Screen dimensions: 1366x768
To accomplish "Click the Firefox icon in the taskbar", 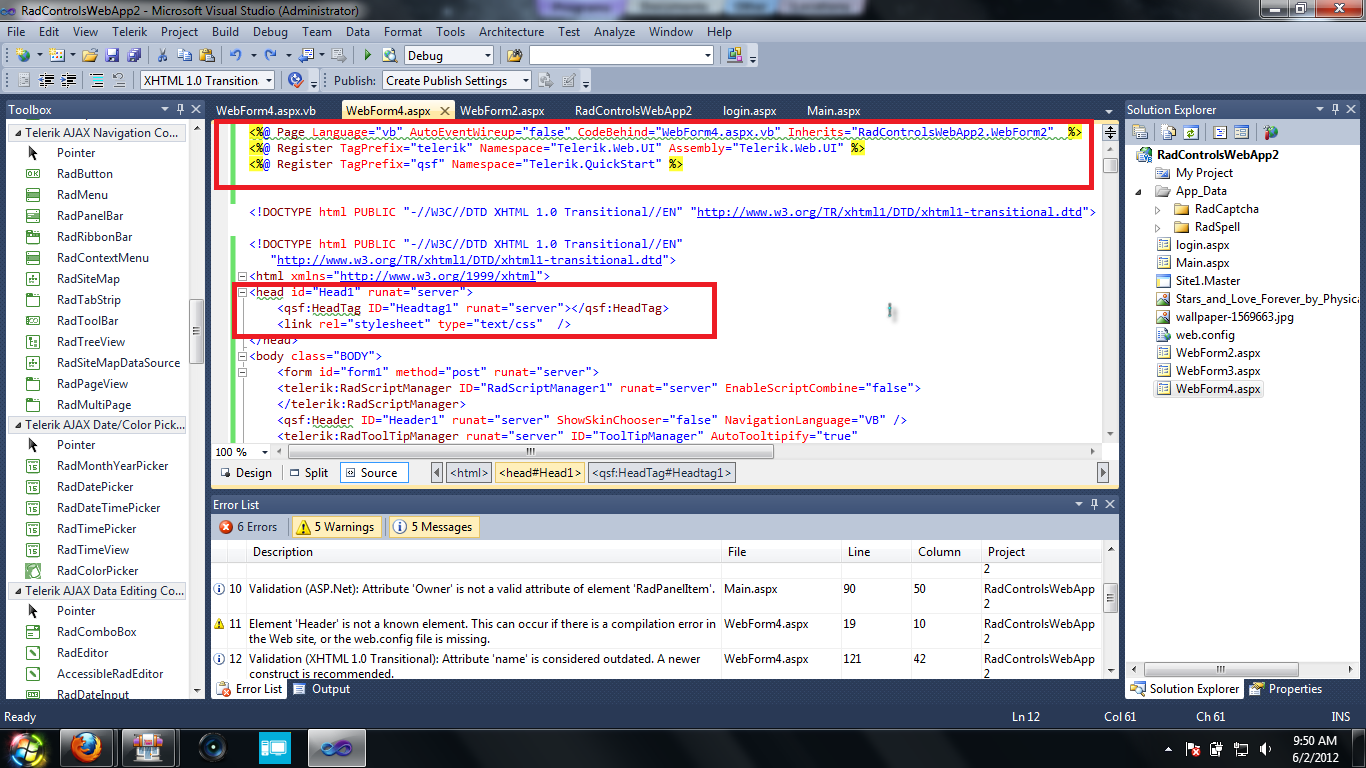I will (86, 747).
